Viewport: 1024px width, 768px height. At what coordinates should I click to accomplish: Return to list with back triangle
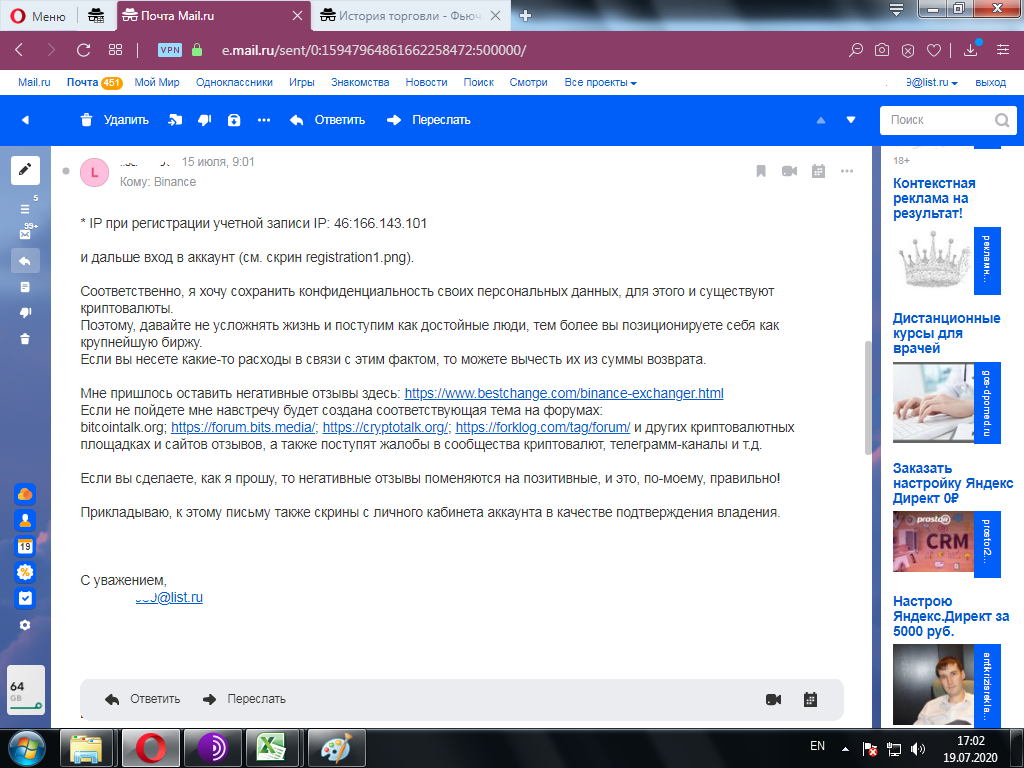[x=25, y=120]
